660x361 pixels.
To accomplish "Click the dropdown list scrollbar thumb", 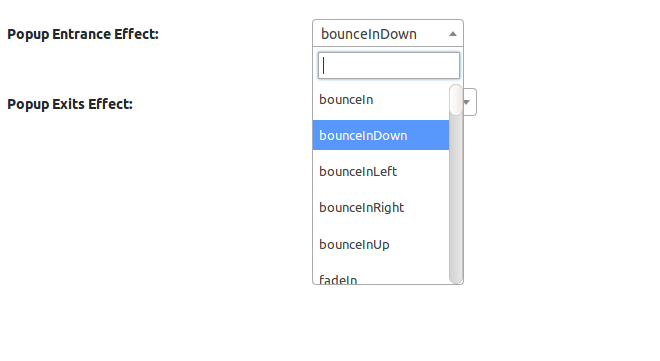I will pyautogui.click(x=456, y=100).
